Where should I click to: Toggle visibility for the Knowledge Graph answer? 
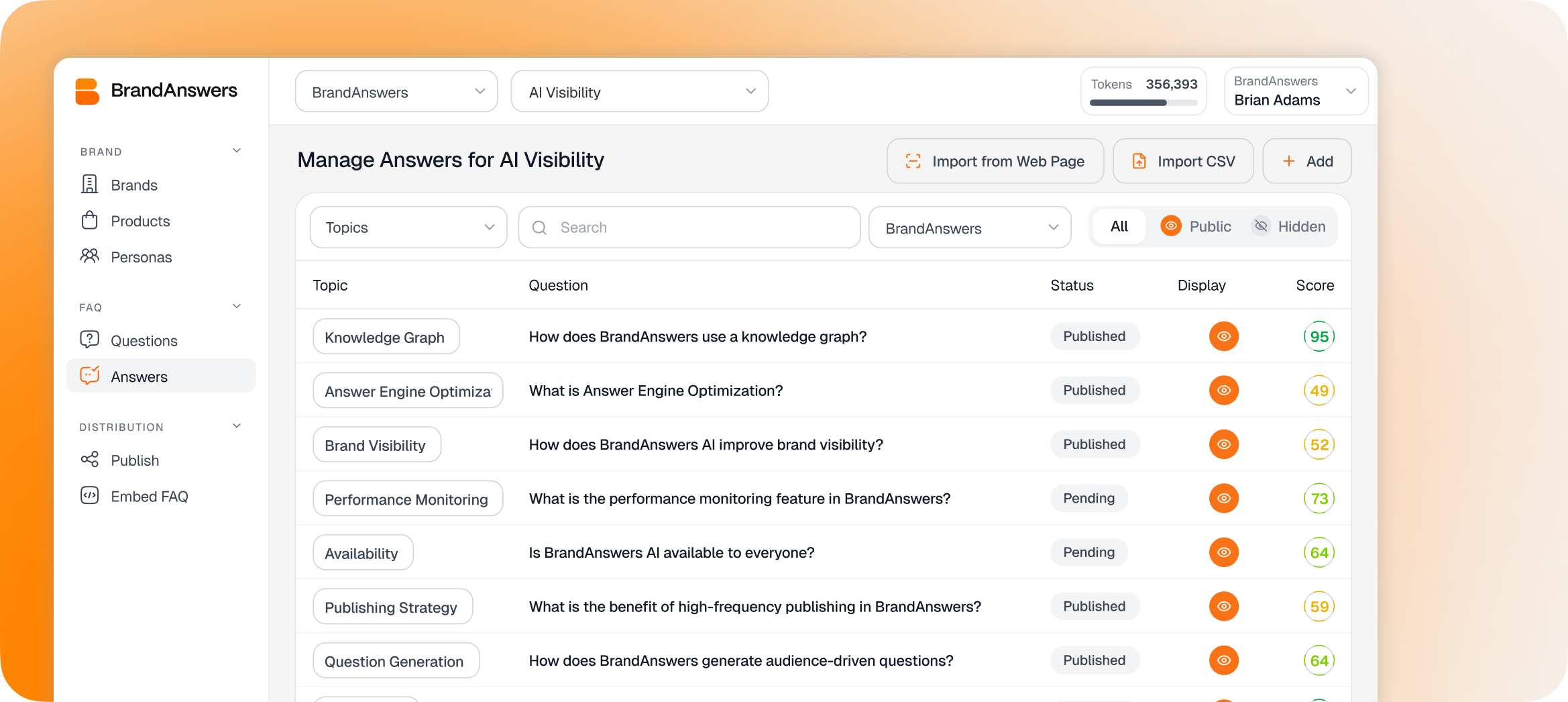pos(1223,336)
